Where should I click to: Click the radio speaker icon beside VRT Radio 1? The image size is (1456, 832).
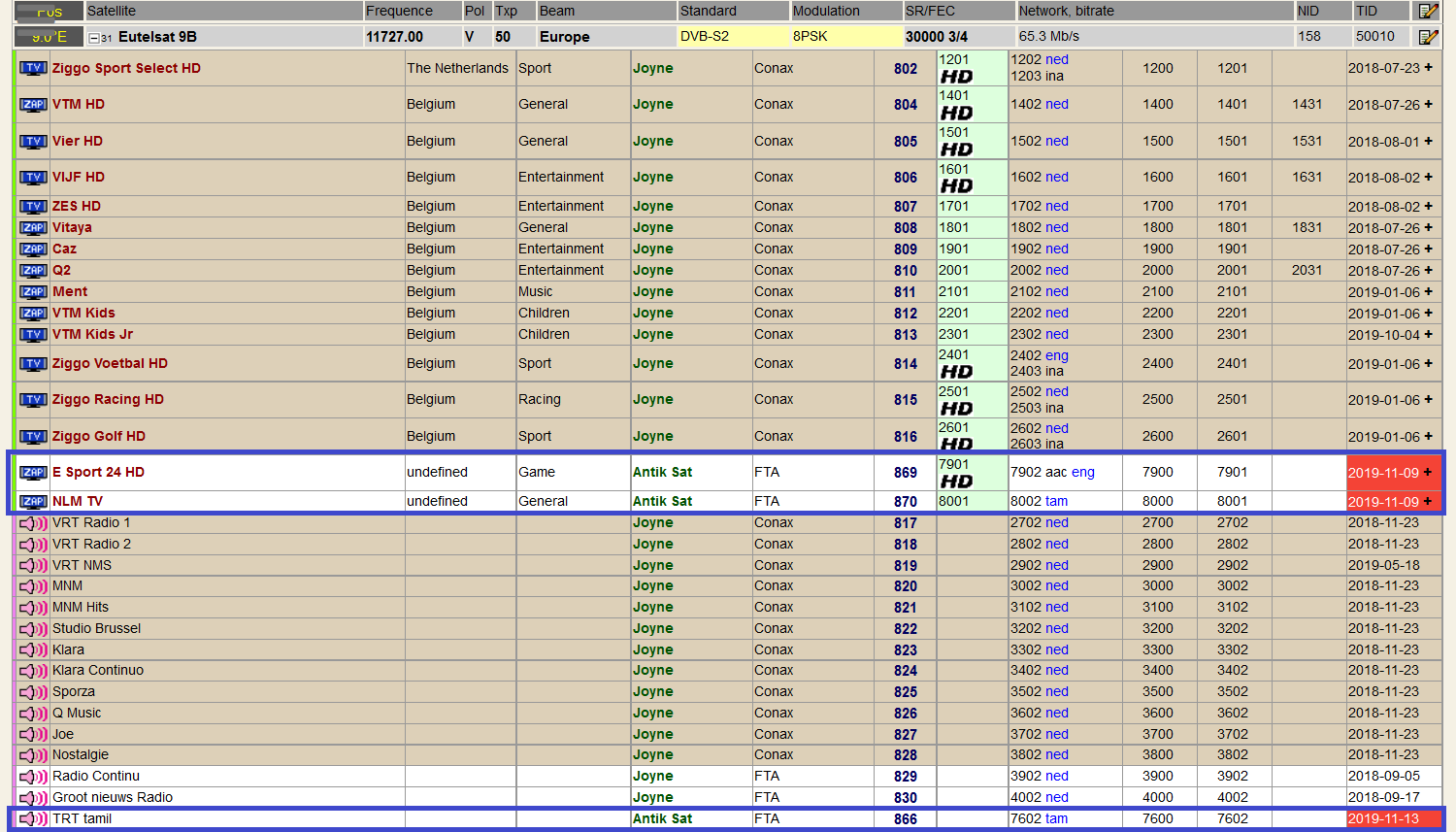coord(34,523)
